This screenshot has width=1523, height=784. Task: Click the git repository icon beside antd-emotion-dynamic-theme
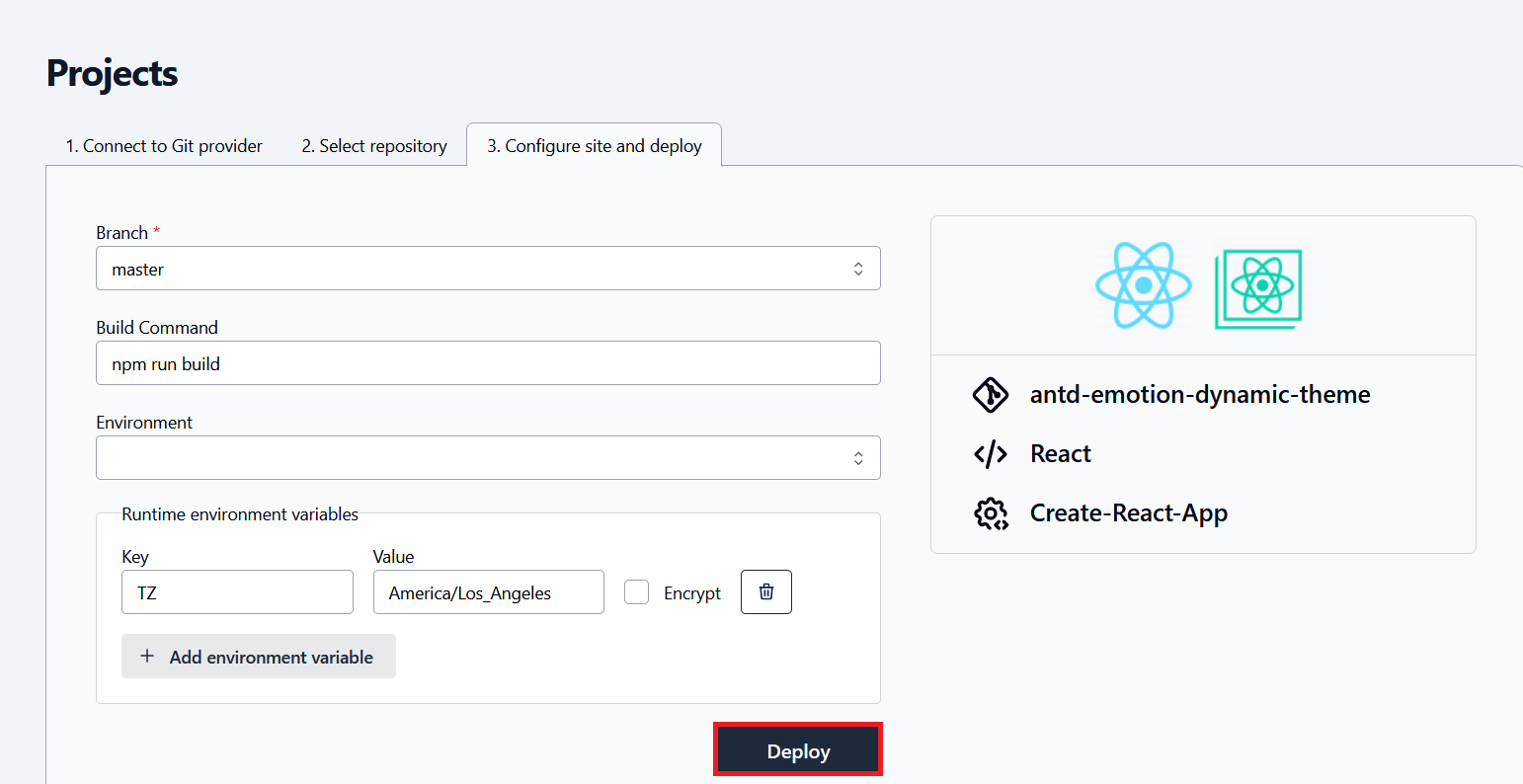[991, 395]
